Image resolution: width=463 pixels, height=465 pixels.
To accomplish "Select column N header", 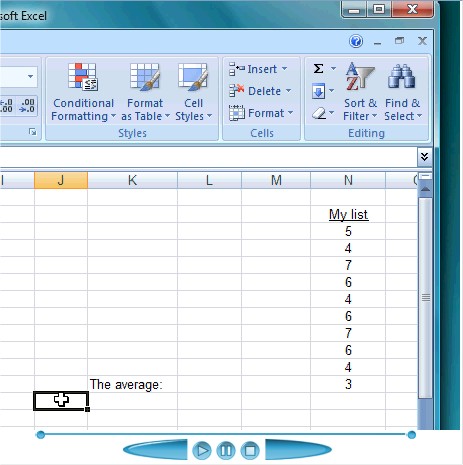I will pyautogui.click(x=348, y=180).
